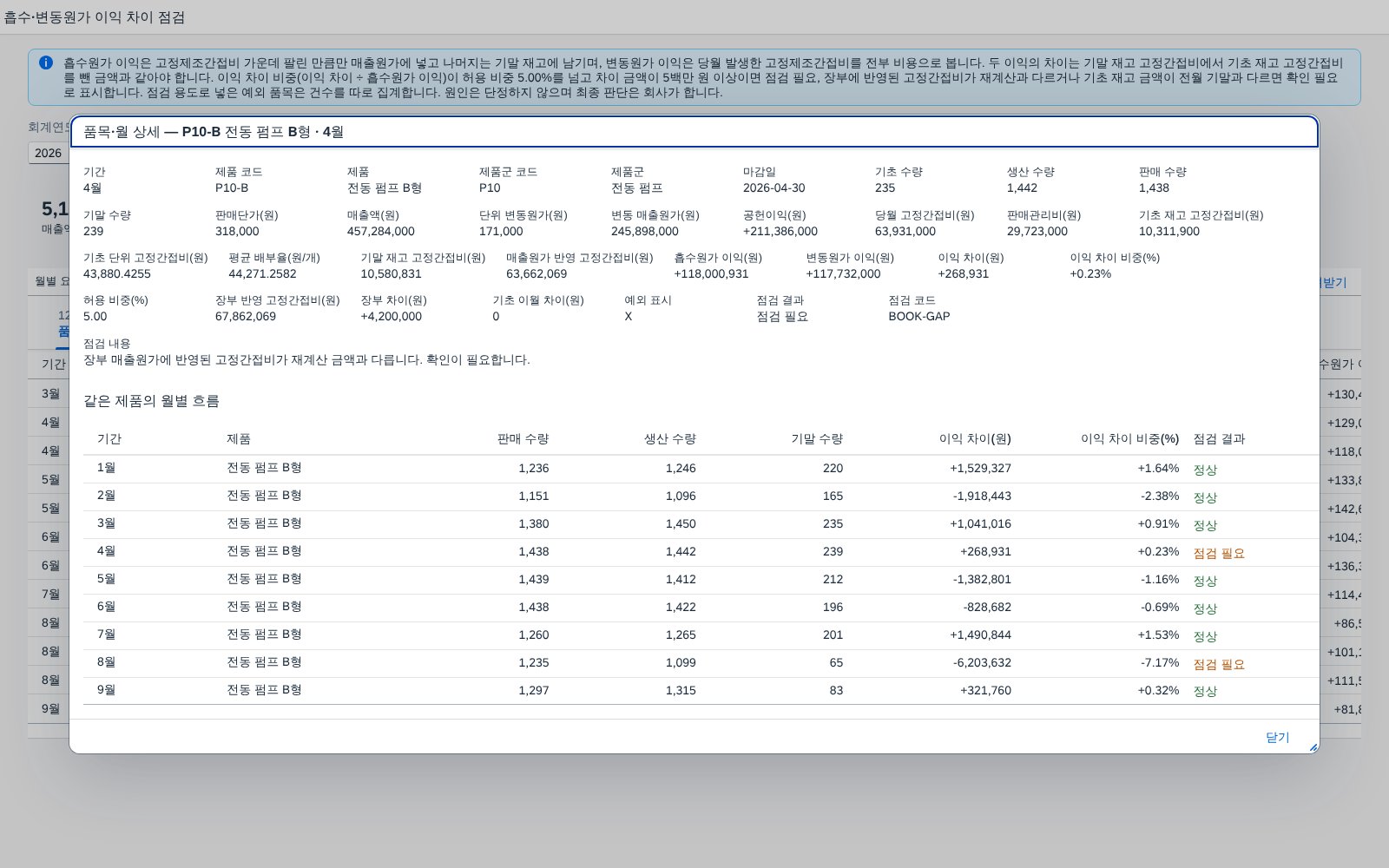Click the -0.69% value in 6월 row

click(x=1160, y=608)
